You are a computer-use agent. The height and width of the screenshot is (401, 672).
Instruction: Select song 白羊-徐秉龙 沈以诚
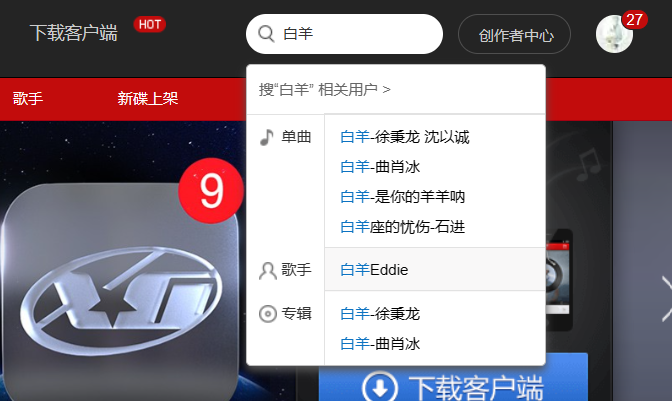(x=405, y=137)
